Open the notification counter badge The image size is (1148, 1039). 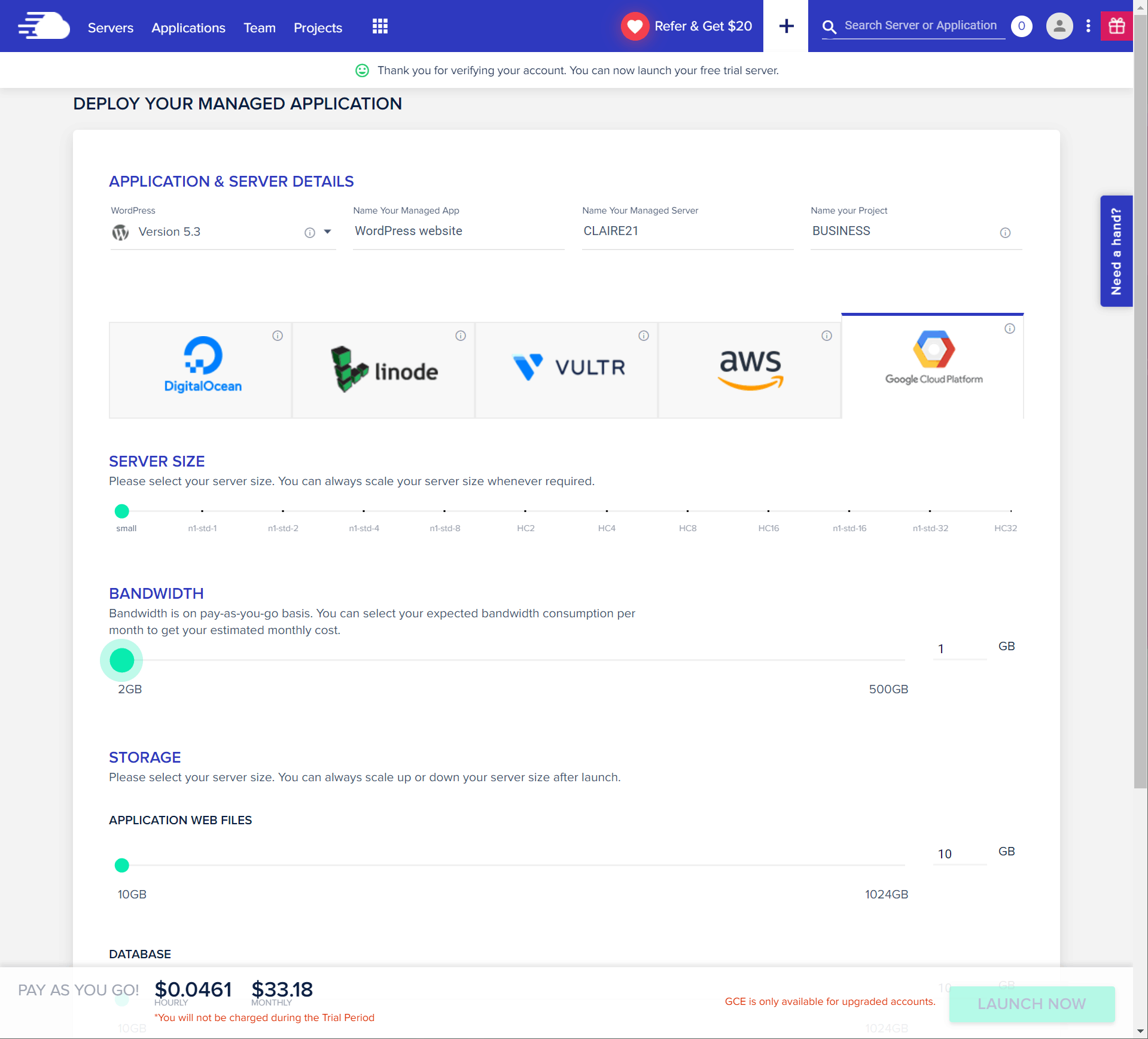(x=1021, y=26)
